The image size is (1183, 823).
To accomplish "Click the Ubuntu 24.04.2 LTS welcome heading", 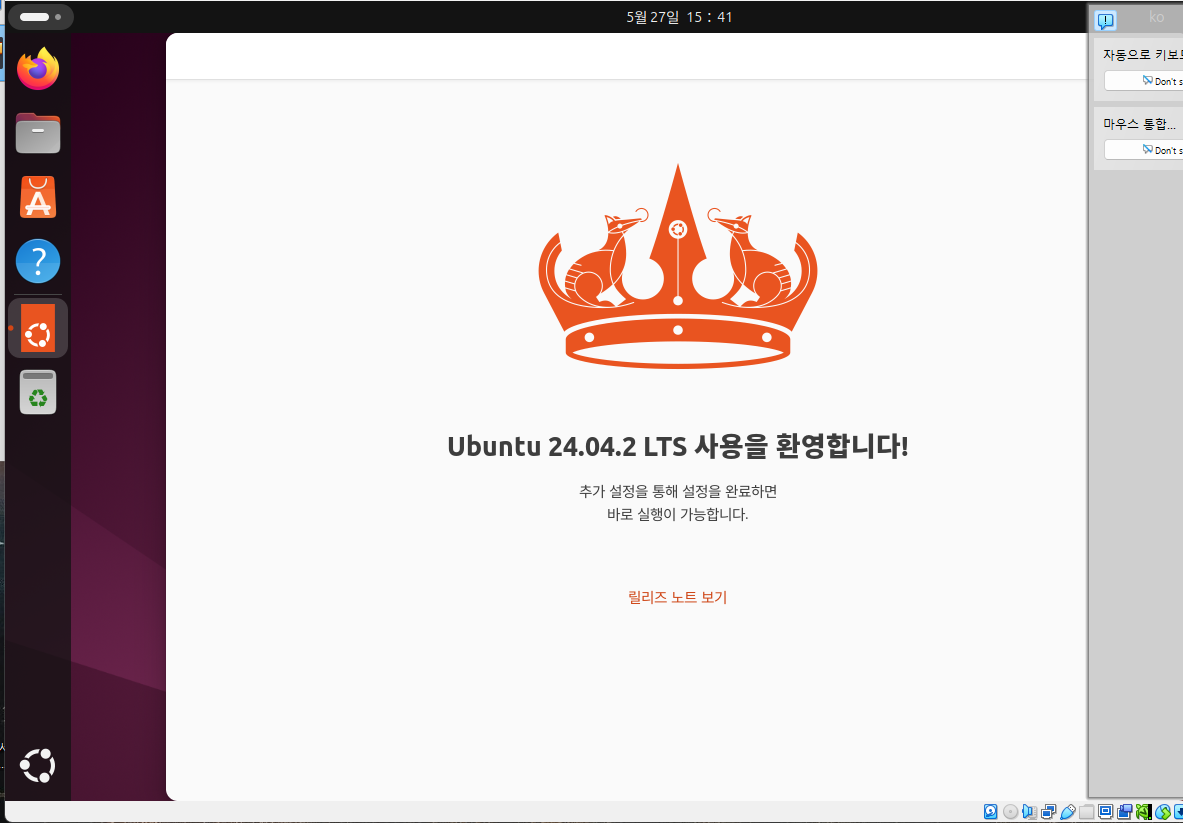I will pyautogui.click(x=678, y=446).
